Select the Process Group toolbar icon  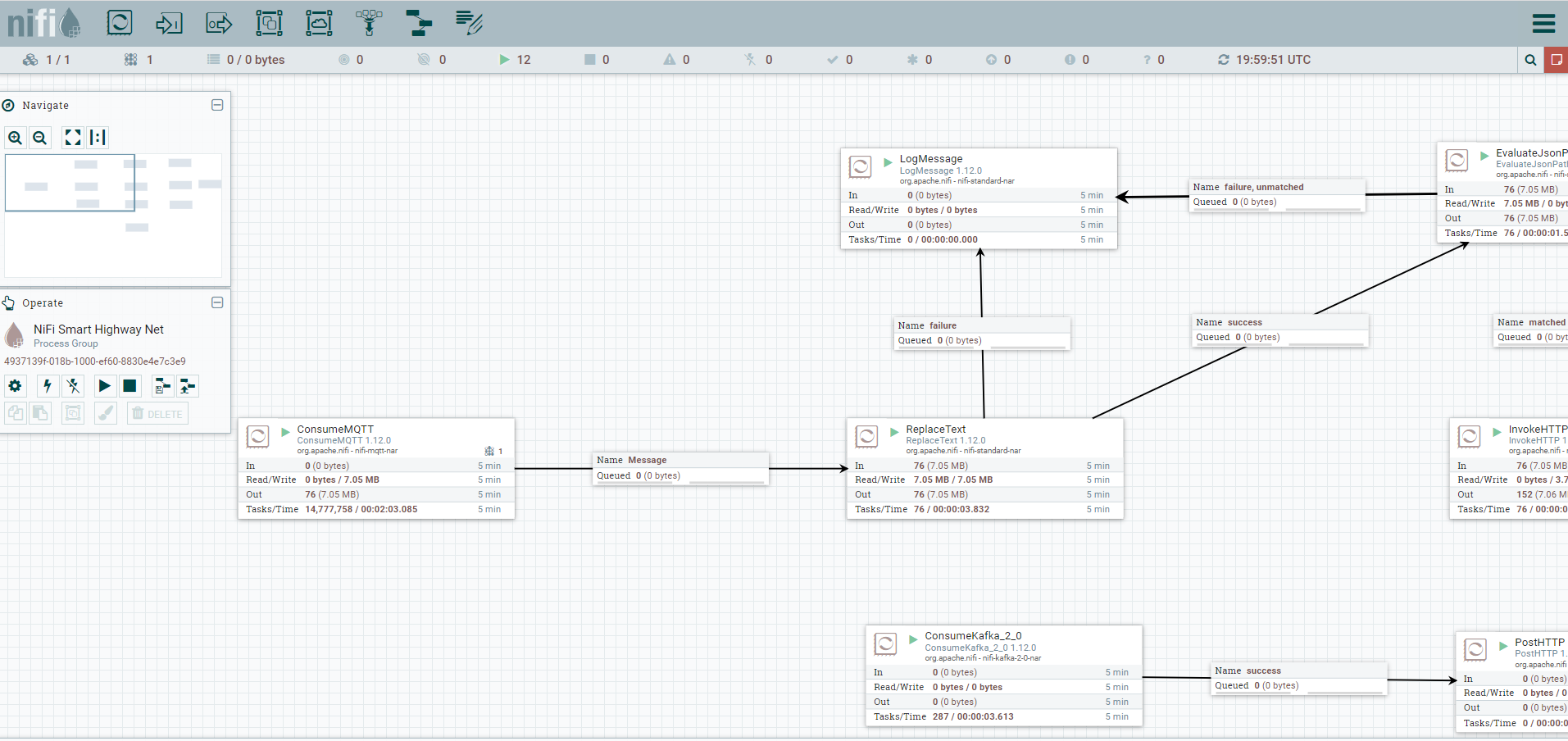point(269,23)
